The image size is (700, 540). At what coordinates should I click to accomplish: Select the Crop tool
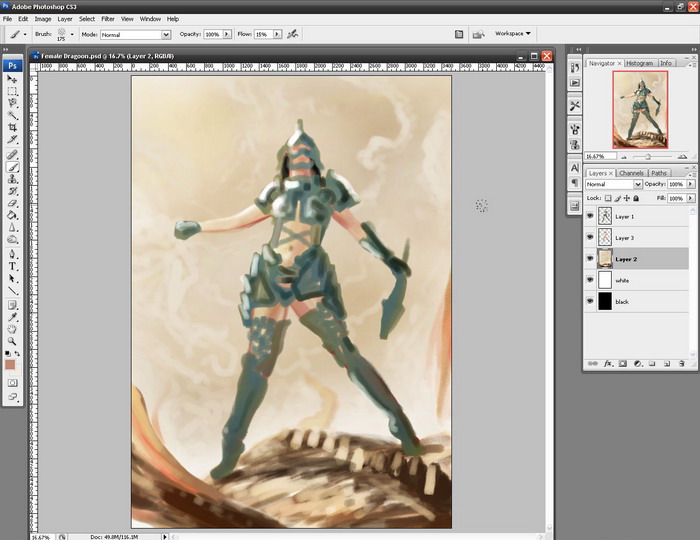12,127
